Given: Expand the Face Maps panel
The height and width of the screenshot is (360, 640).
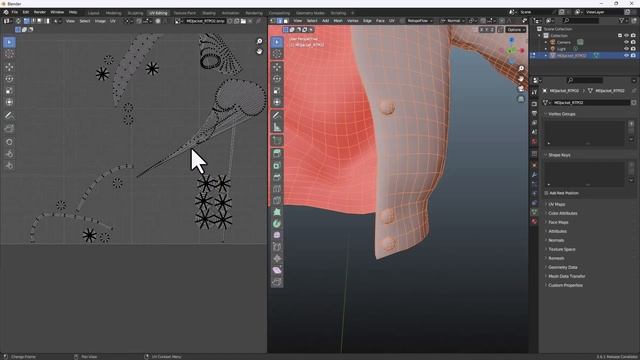Looking at the screenshot, I should click(x=558, y=222).
